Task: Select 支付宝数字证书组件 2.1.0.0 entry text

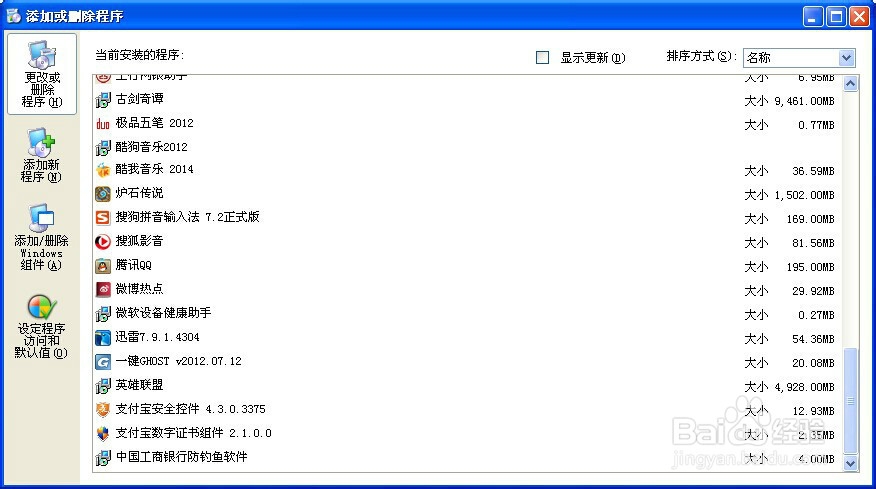Action: (x=194, y=433)
